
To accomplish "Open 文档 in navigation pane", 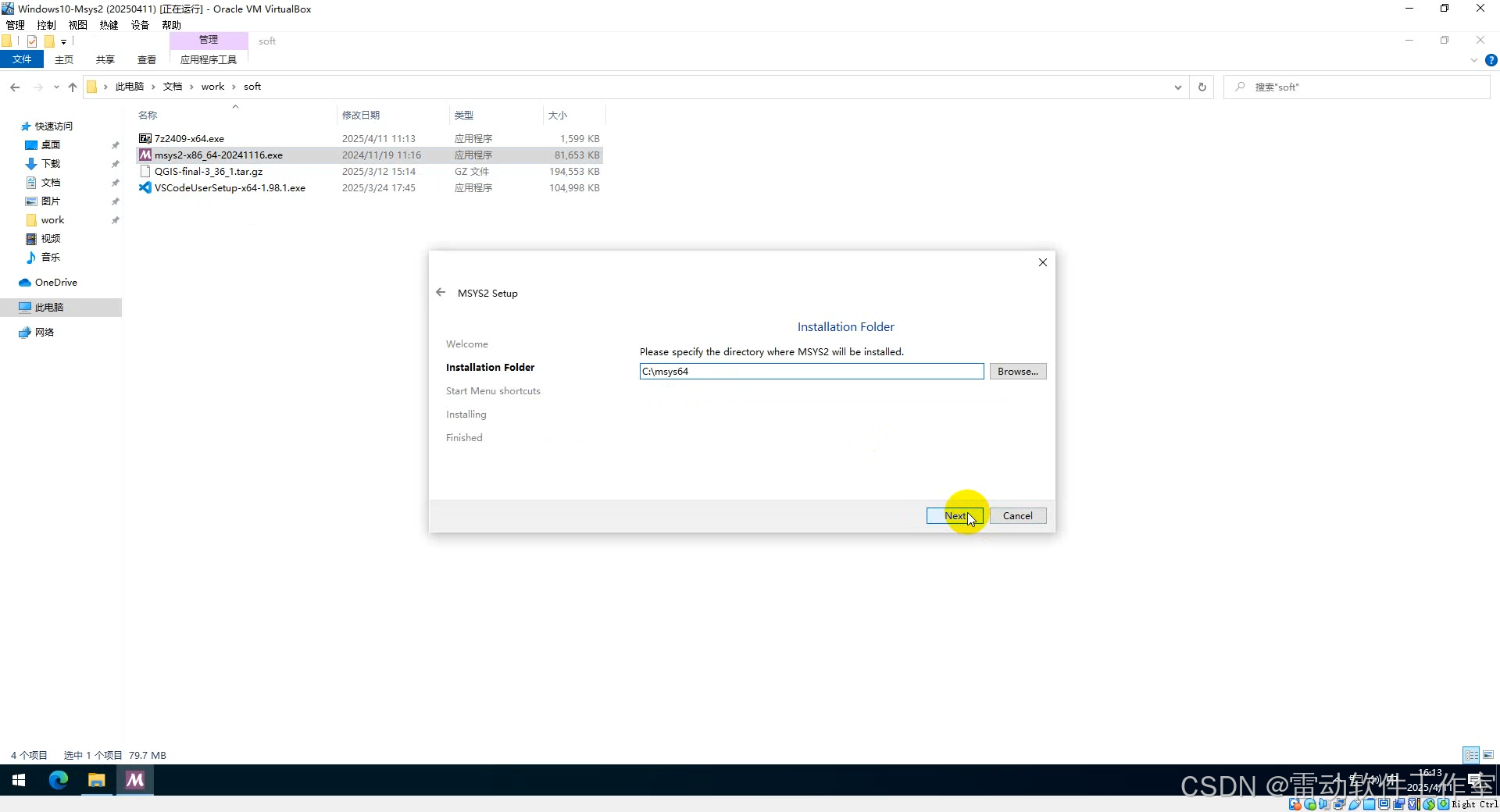I will click(x=51, y=183).
